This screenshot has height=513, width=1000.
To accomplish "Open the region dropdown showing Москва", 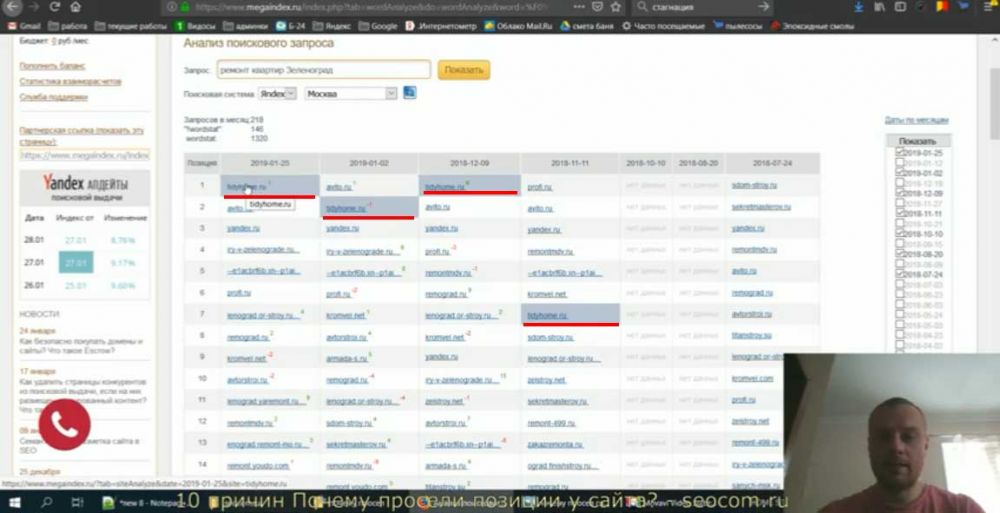I will (x=350, y=93).
